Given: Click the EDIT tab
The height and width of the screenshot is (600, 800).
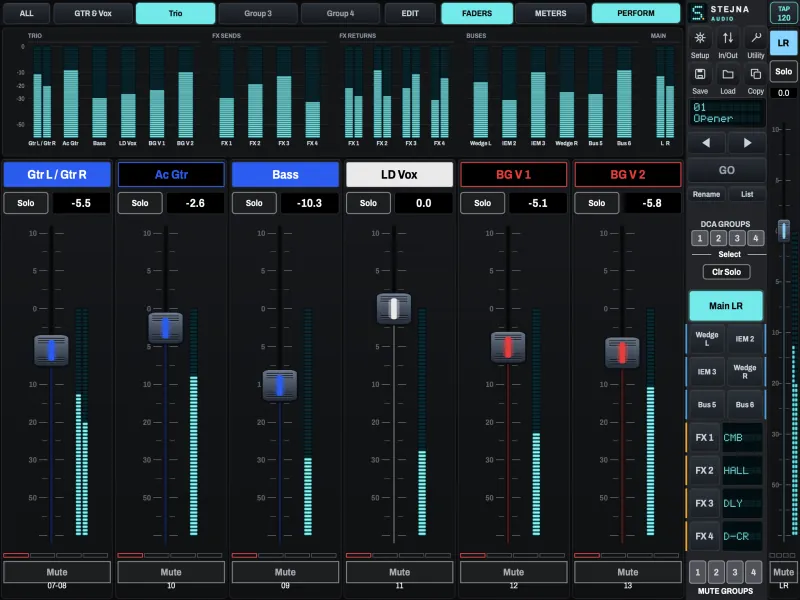Looking at the screenshot, I should click(410, 13).
